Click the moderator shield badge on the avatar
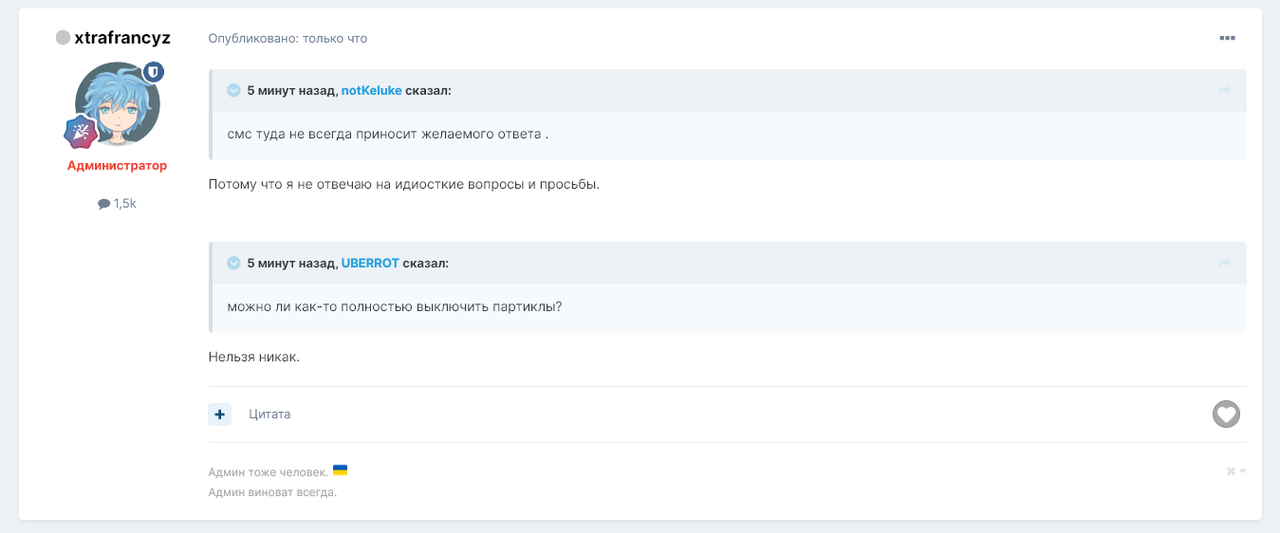 [153, 72]
